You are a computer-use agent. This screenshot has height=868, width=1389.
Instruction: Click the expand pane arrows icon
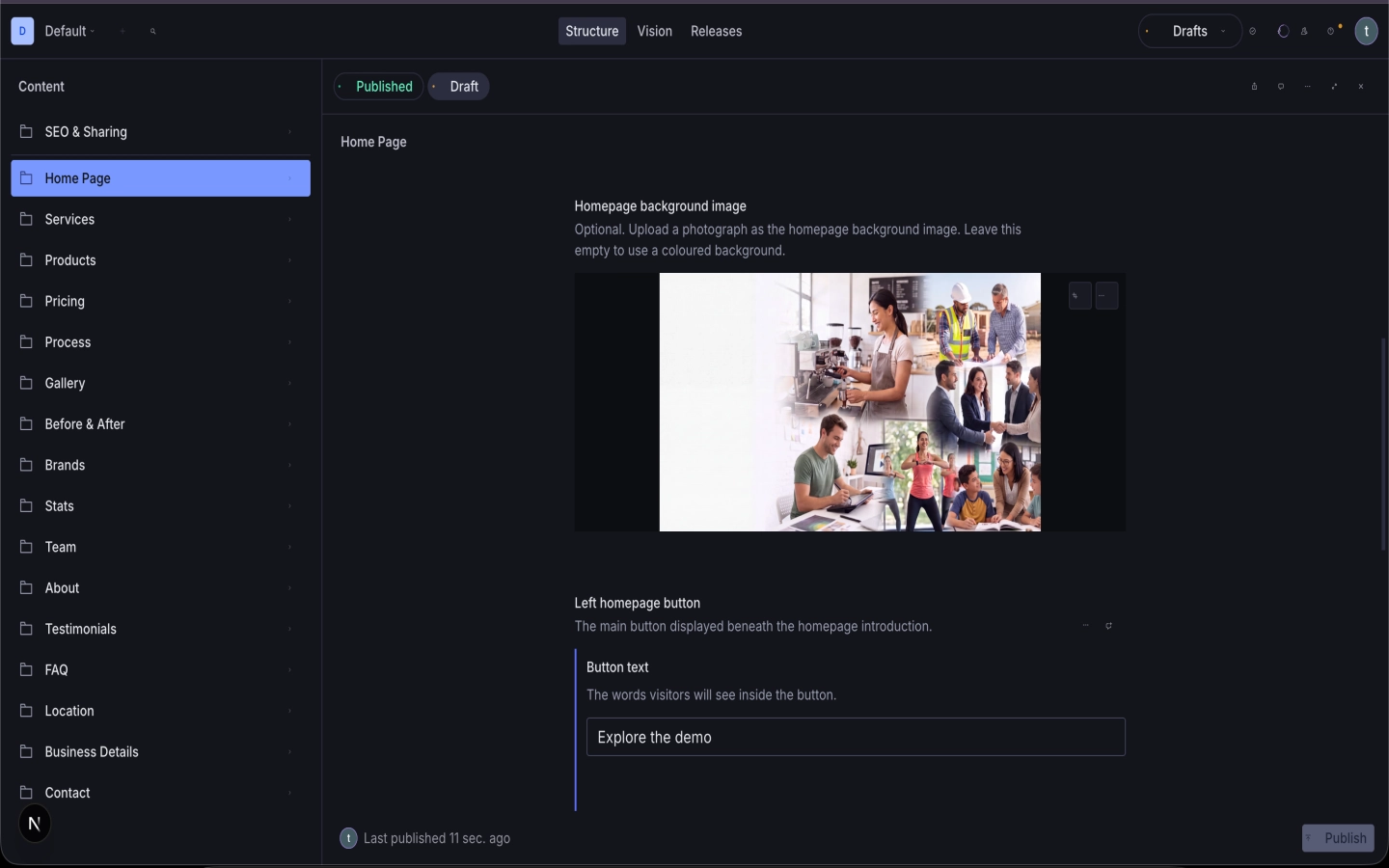coord(1334,86)
